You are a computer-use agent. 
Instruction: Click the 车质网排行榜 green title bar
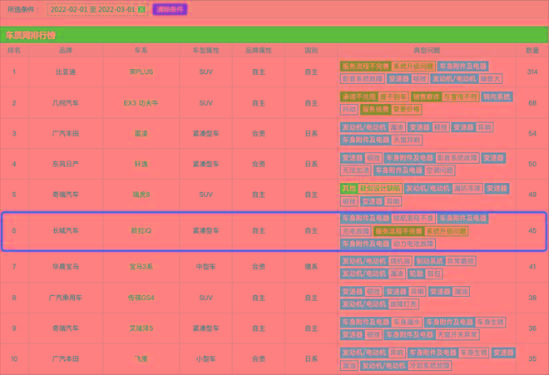pos(274,35)
